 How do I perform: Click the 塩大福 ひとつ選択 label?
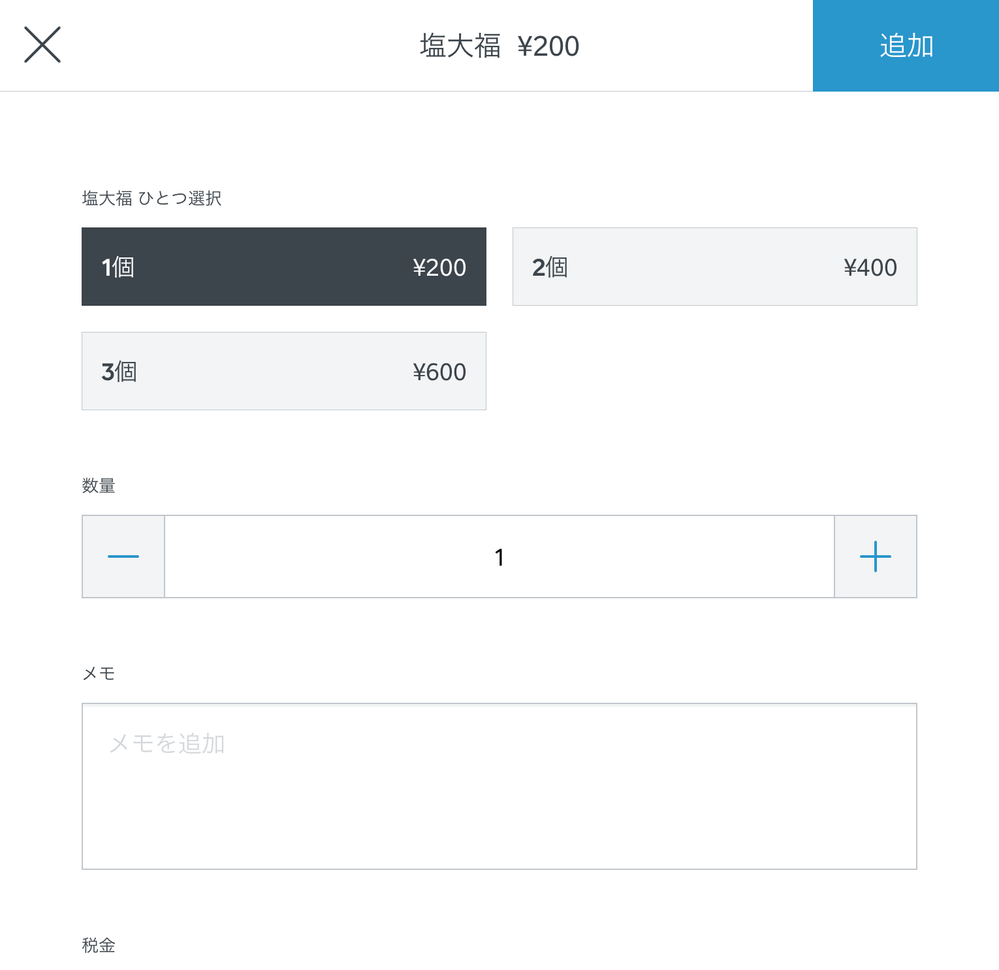click(x=151, y=198)
